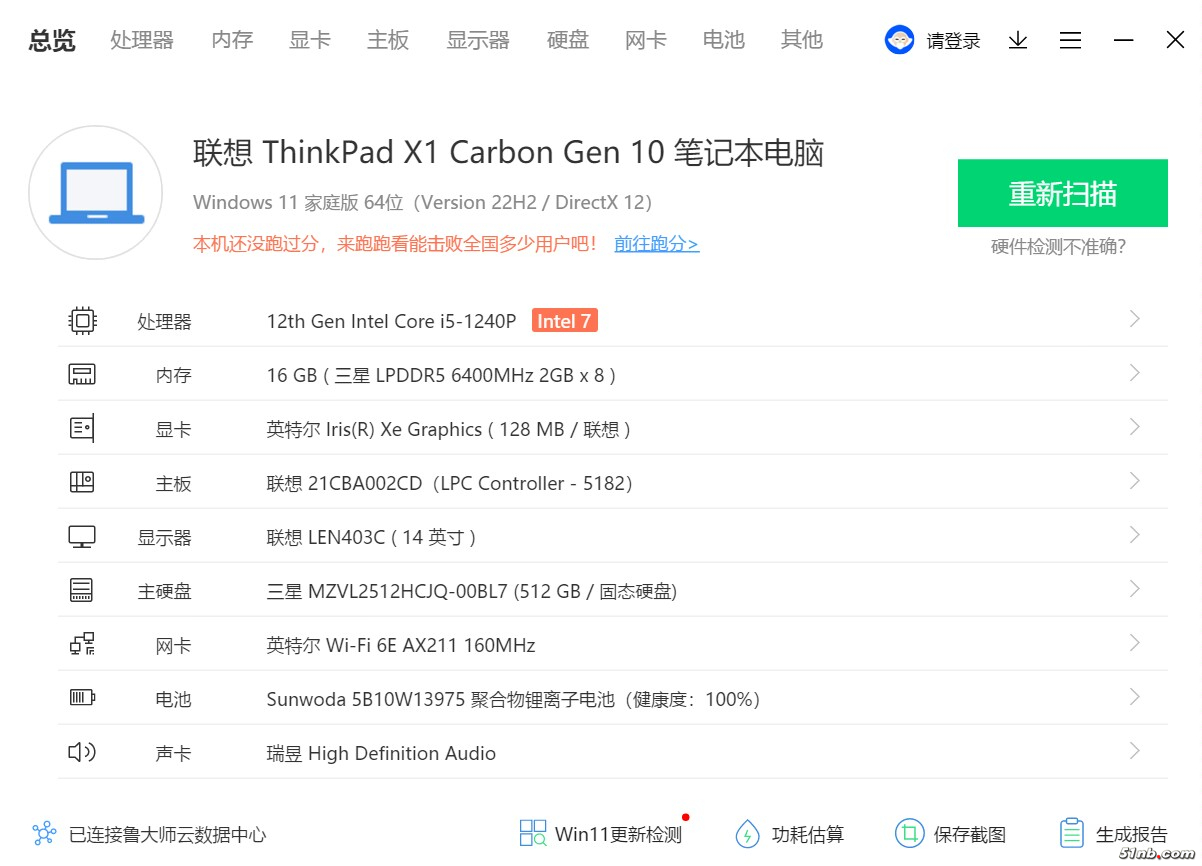Click 联想 21CBA002CD motherboard text

pos(451,483)
